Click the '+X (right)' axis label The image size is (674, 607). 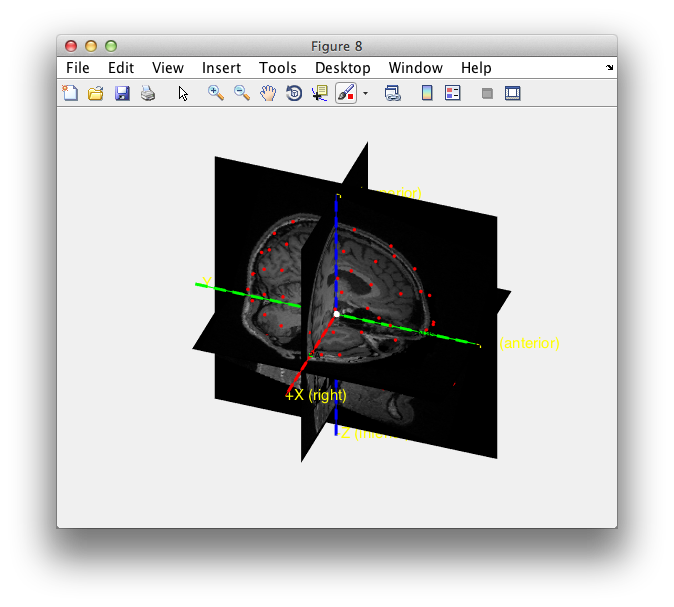click(316, 395)
